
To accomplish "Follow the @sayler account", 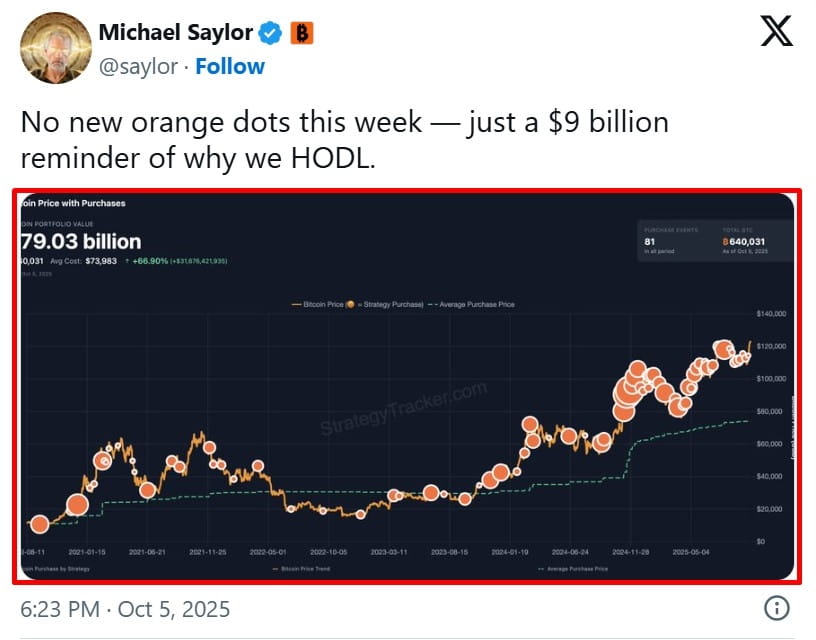I will point(230,66).
